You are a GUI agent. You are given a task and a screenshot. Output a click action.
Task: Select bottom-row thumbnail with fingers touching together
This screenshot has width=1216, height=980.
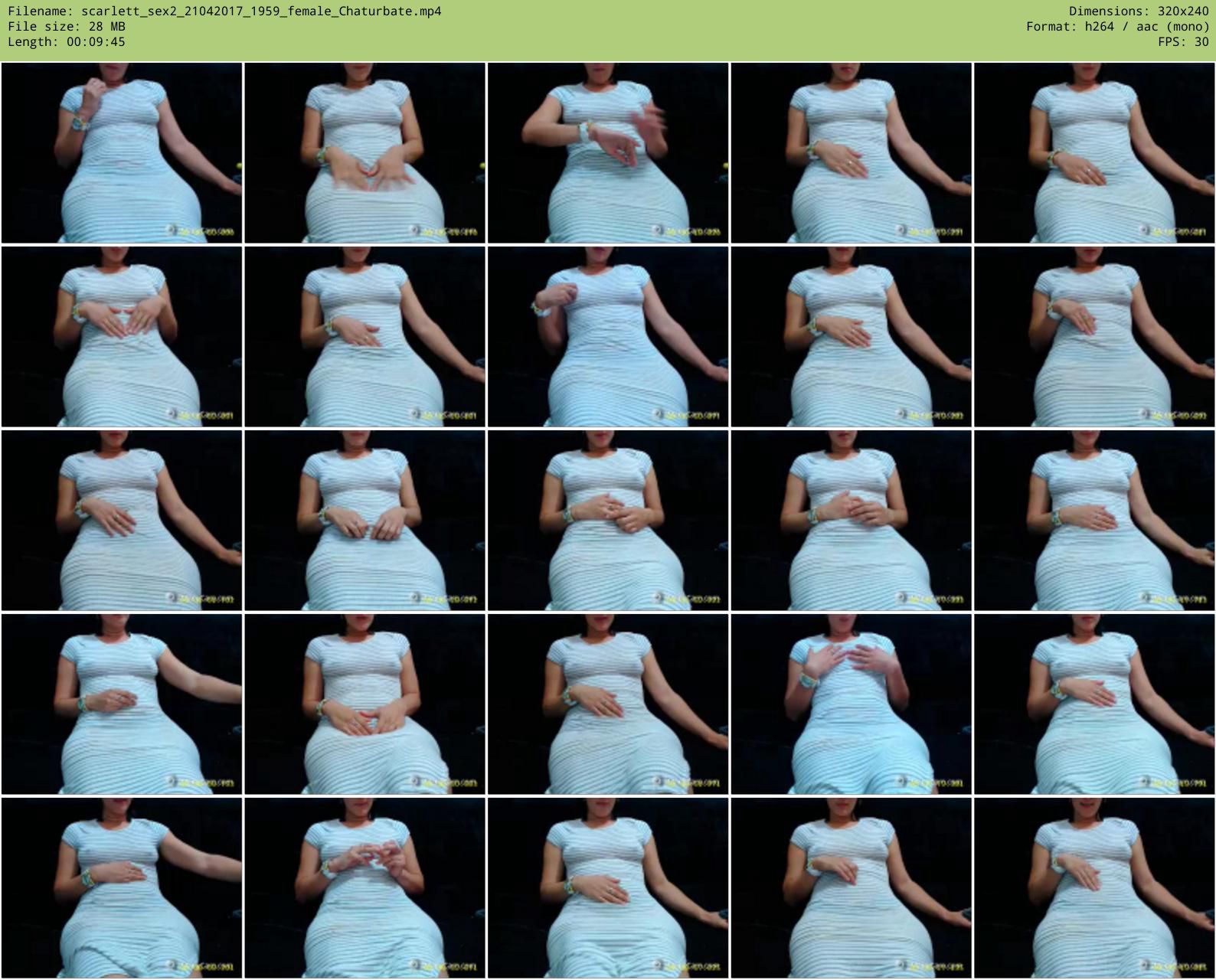(364, 887)
